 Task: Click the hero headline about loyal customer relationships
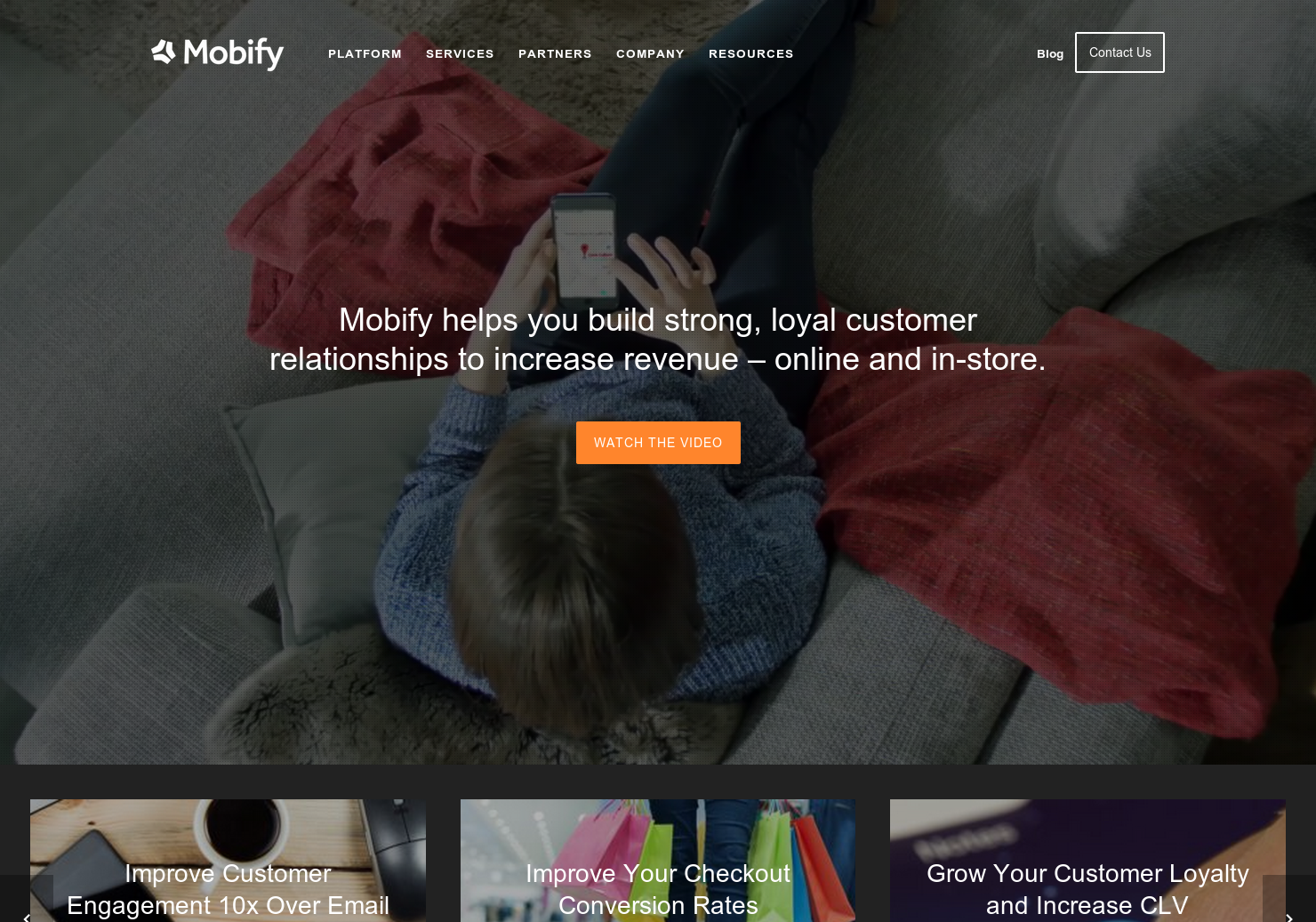click(x=658, y=340)
